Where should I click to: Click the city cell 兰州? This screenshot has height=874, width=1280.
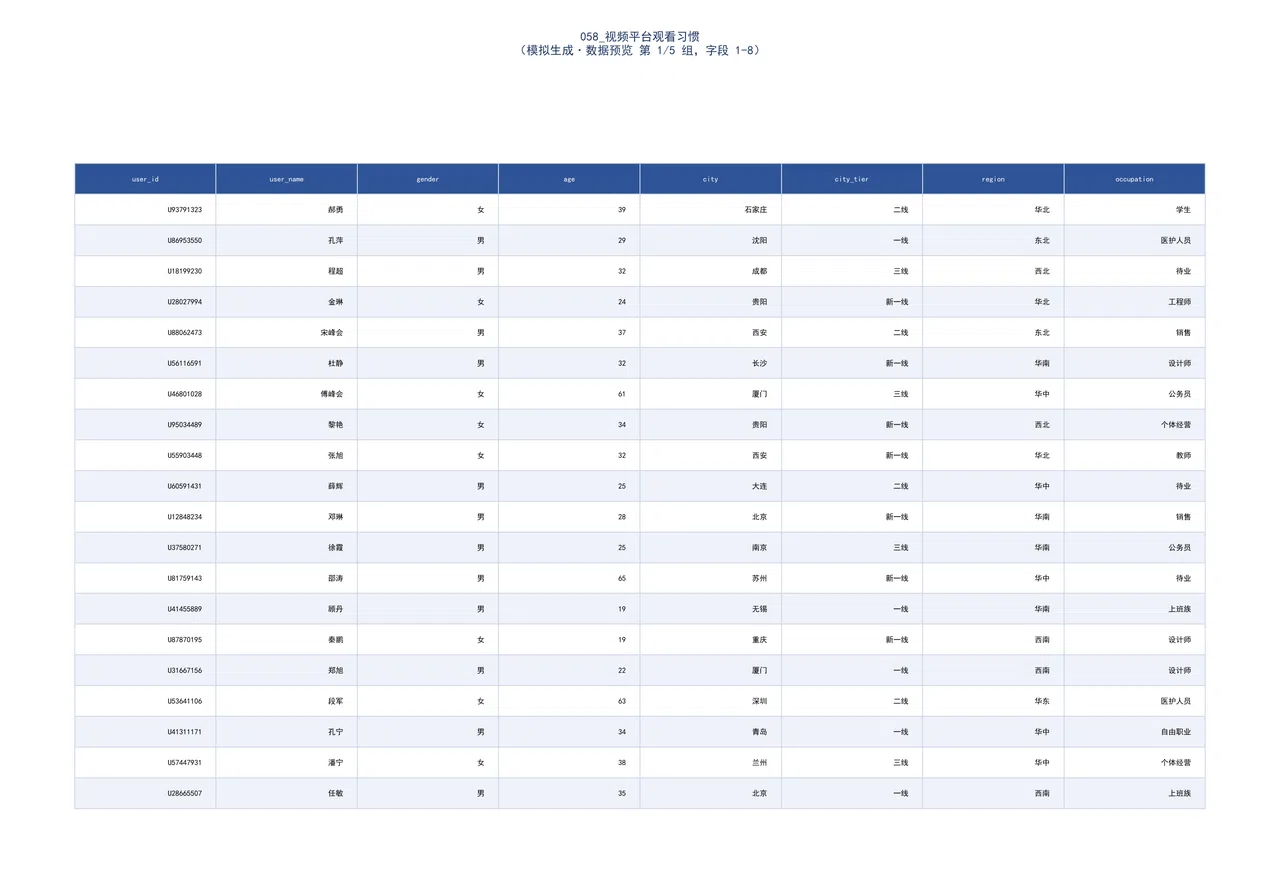(x=711, y=763)
